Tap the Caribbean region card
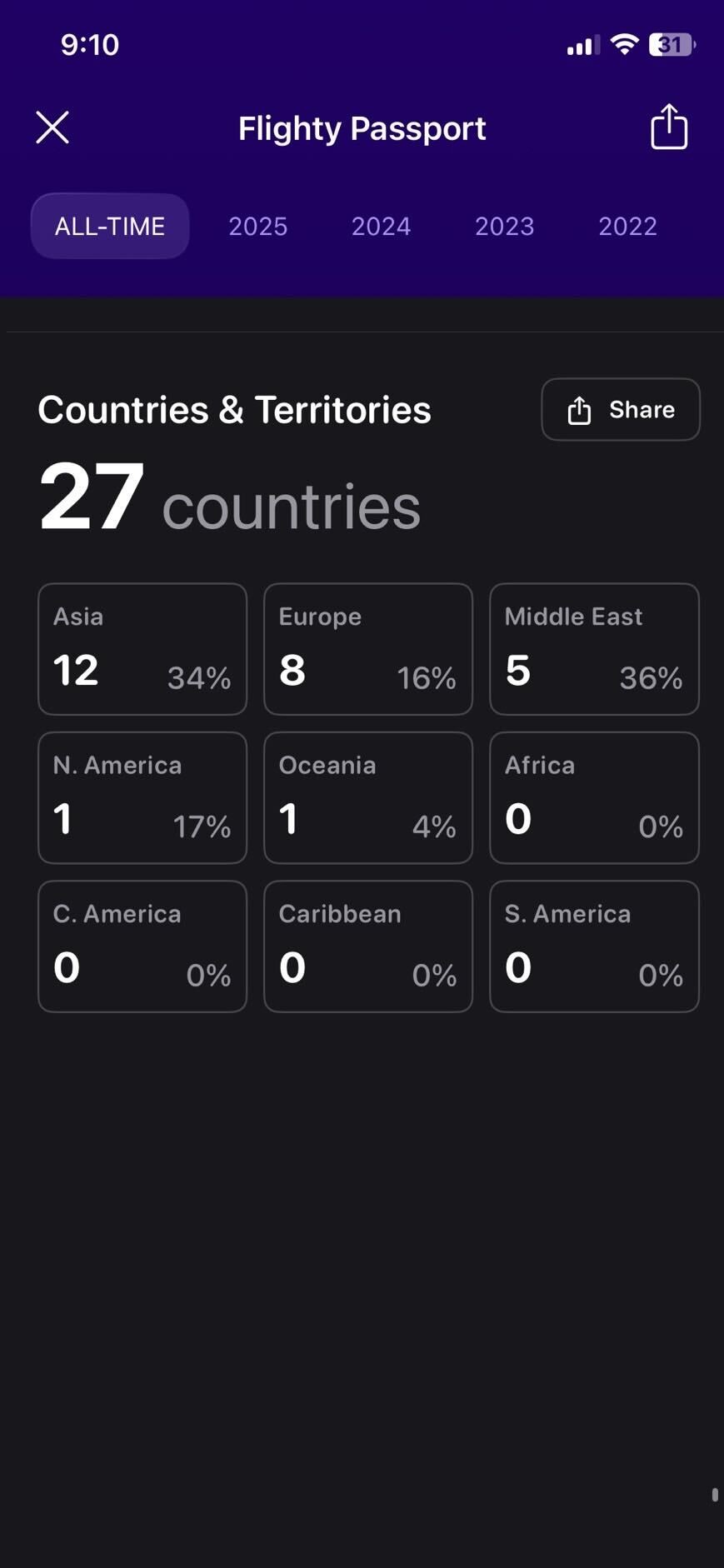This screenshot has width=724, height=1568. point(368,946)
